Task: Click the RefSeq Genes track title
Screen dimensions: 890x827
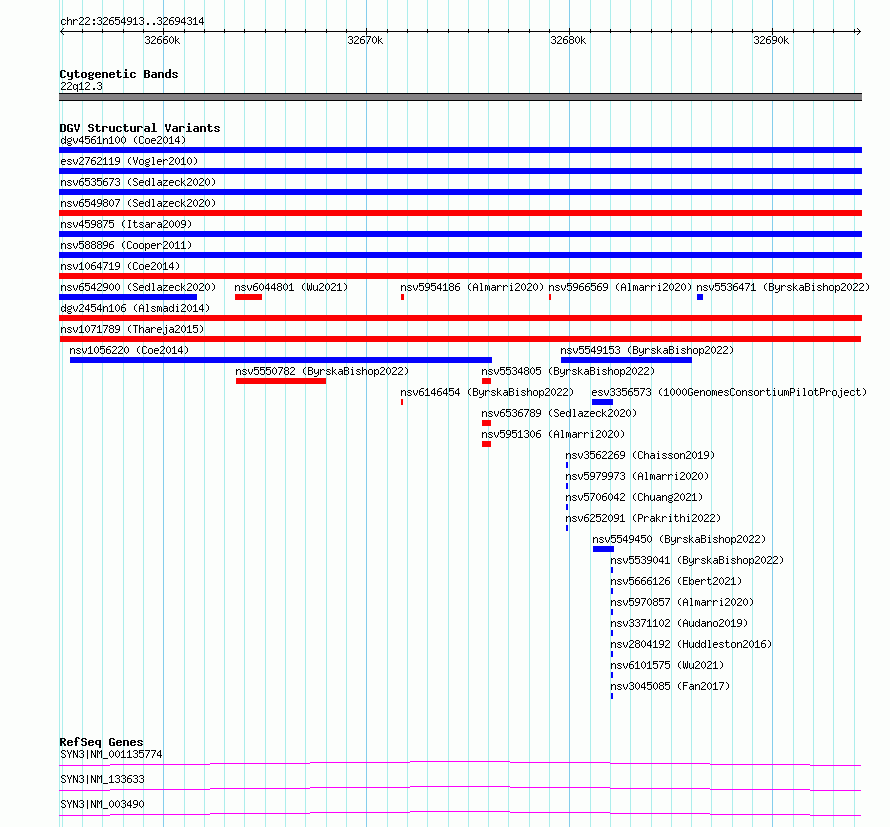Action: (101, 742)
